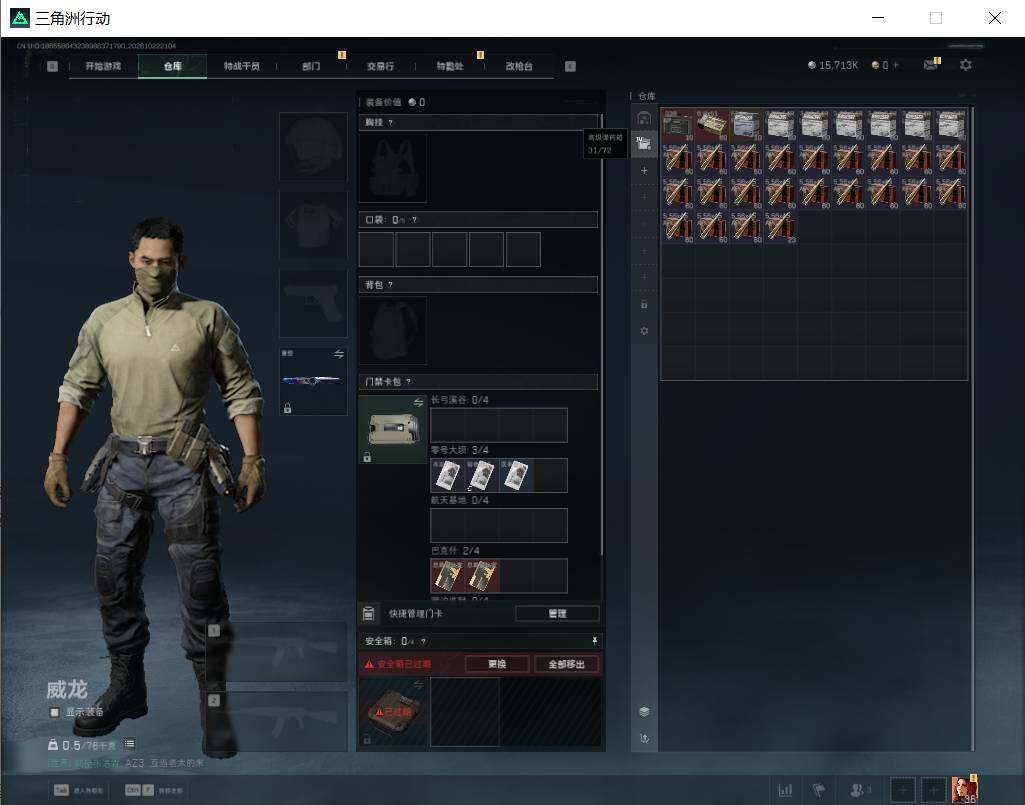The image size is (1025, 805).
Task: Click the leaderboard stats icon in bottom bar
Action: tap(785, 790)
